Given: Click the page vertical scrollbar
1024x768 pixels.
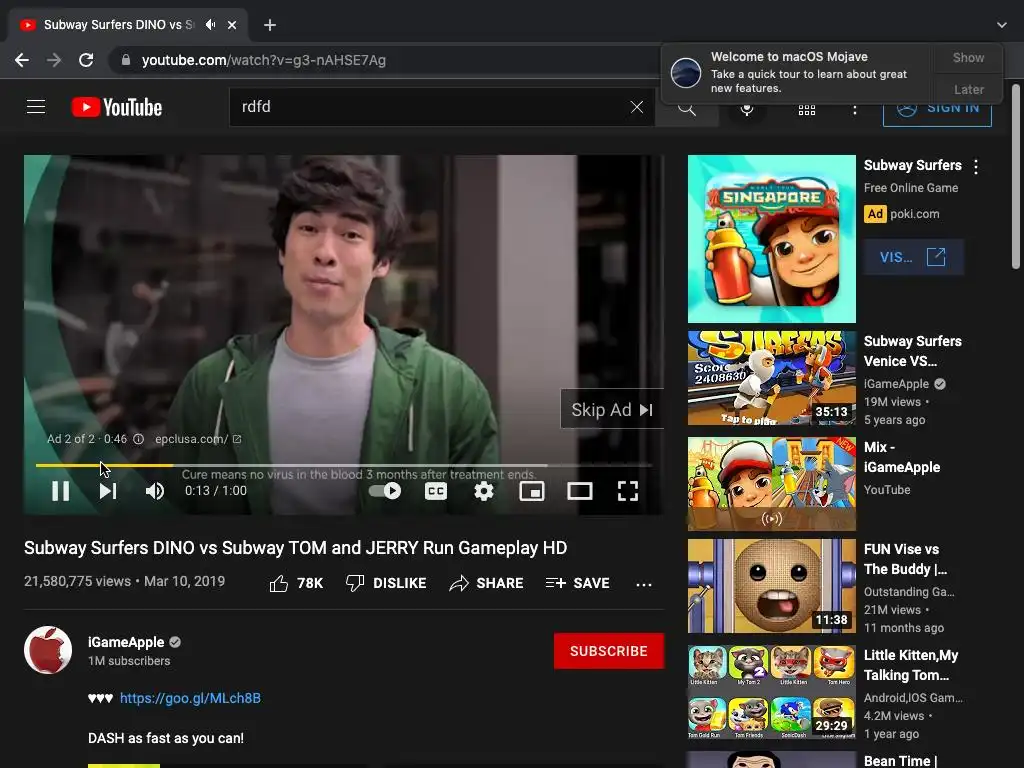Looking at the screenshot, I should pyautogui.click(x=1016, y=176).
